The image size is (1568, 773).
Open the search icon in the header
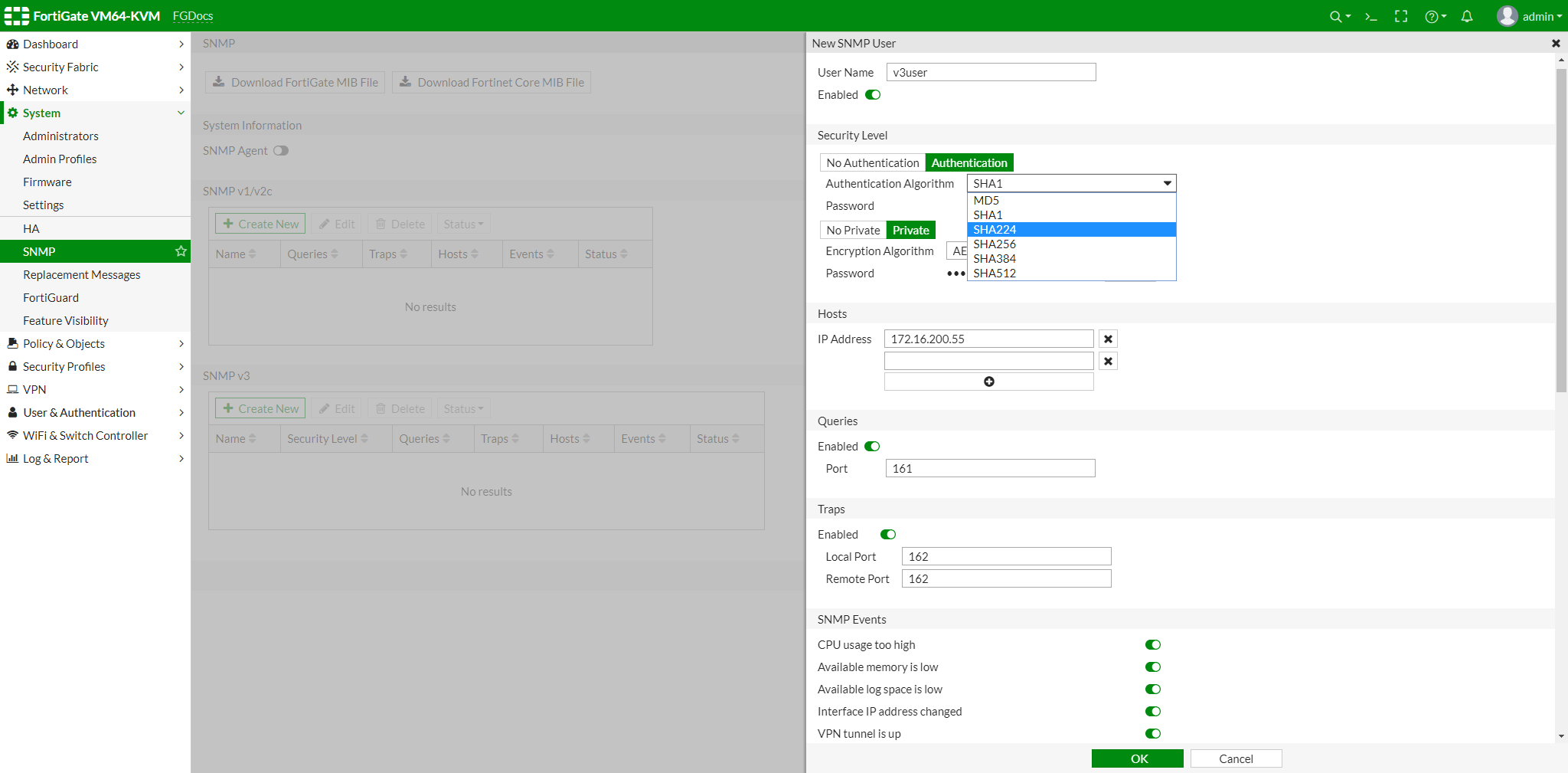(x=1339, y=16)
